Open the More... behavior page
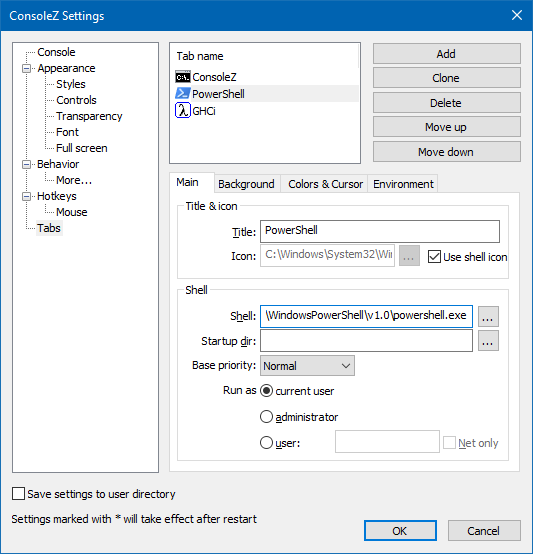Image resolution: width=533 pixels, height=554 pixels. [74, 180]
